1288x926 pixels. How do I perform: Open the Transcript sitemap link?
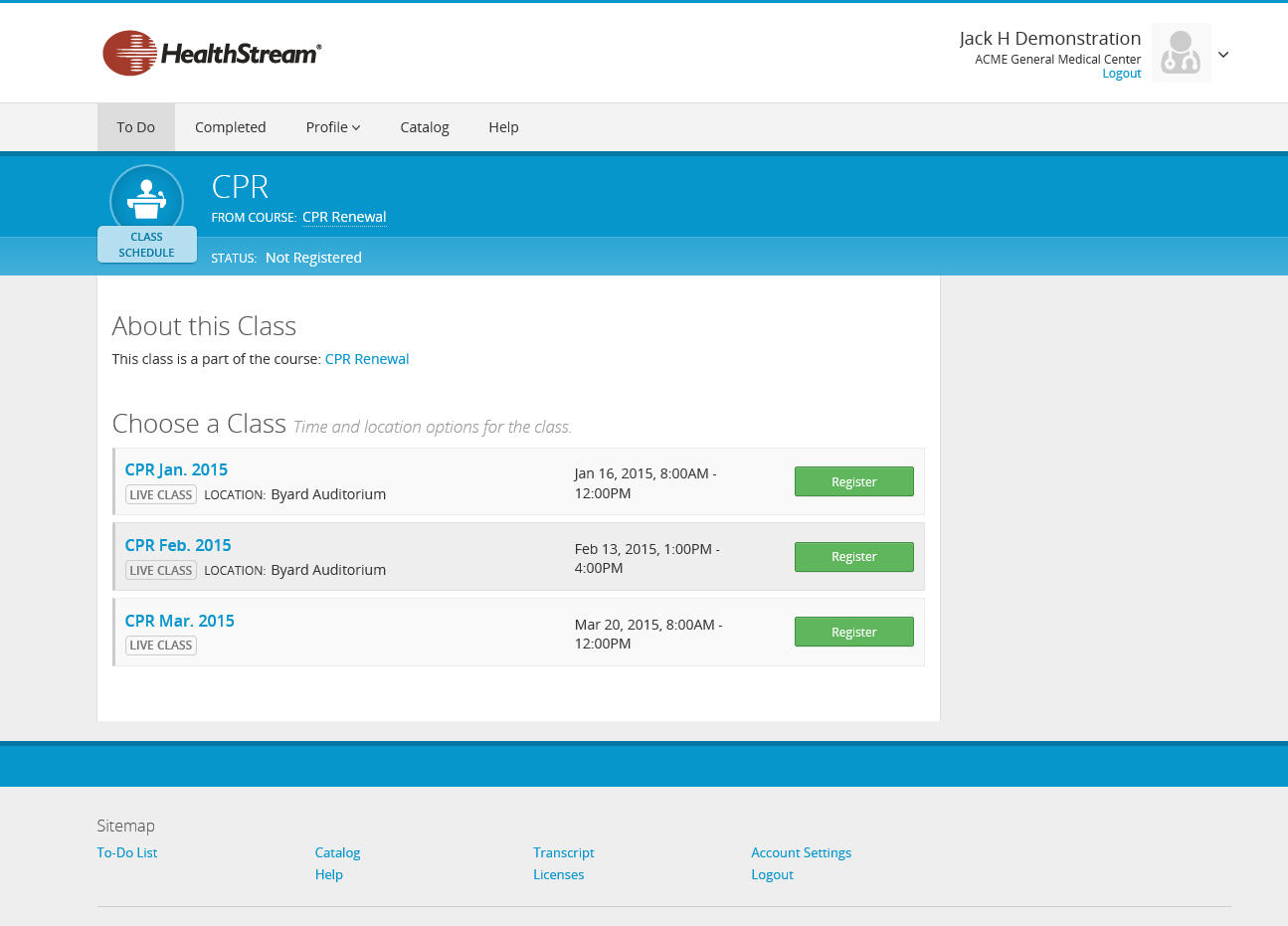coord(564,852)
